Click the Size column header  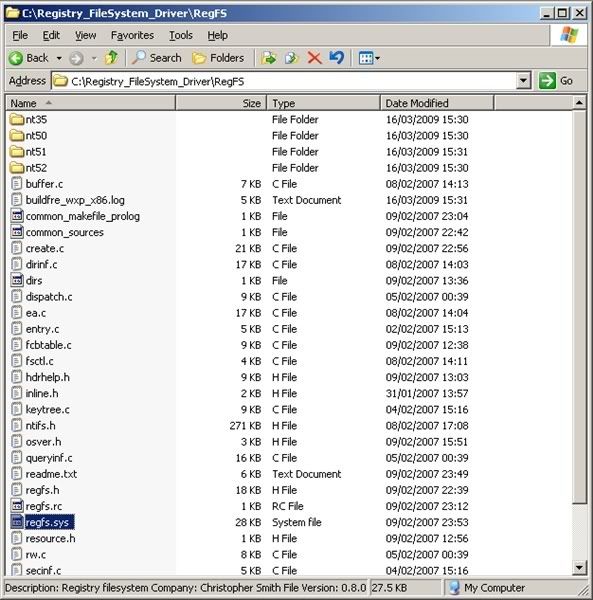point(221,103)
